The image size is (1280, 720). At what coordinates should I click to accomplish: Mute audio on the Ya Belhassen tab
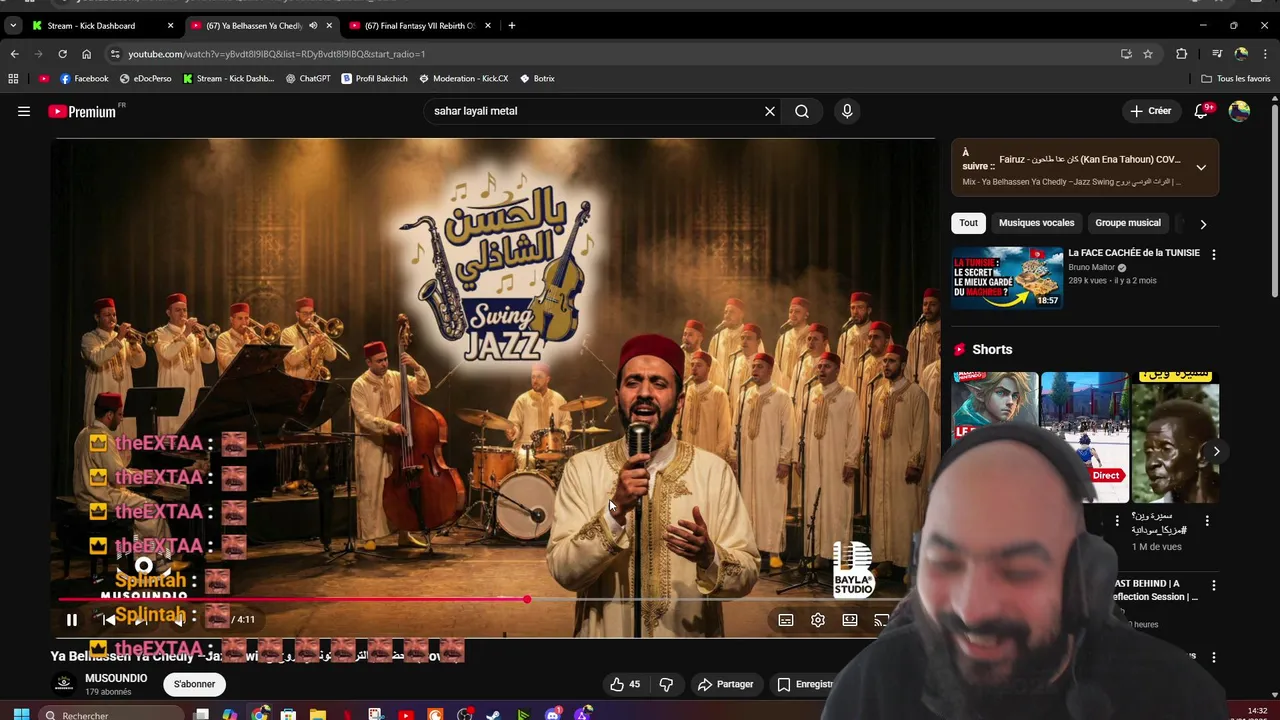(x=312, y=25)
